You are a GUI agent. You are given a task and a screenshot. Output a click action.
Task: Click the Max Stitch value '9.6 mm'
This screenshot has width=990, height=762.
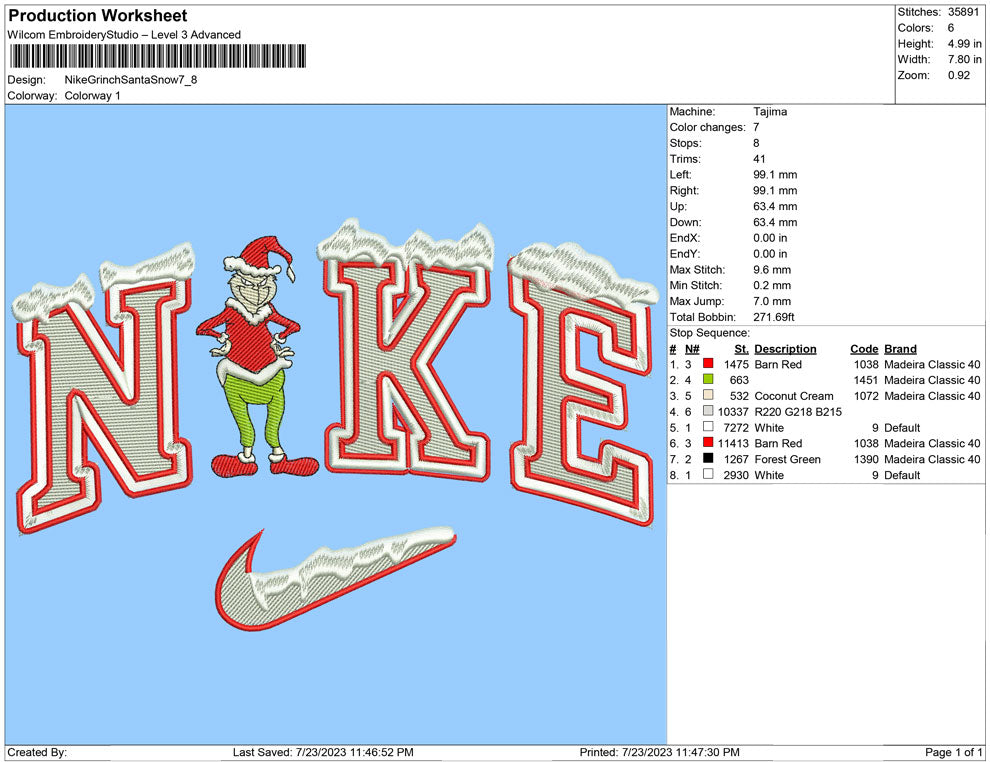coord(772,270)
